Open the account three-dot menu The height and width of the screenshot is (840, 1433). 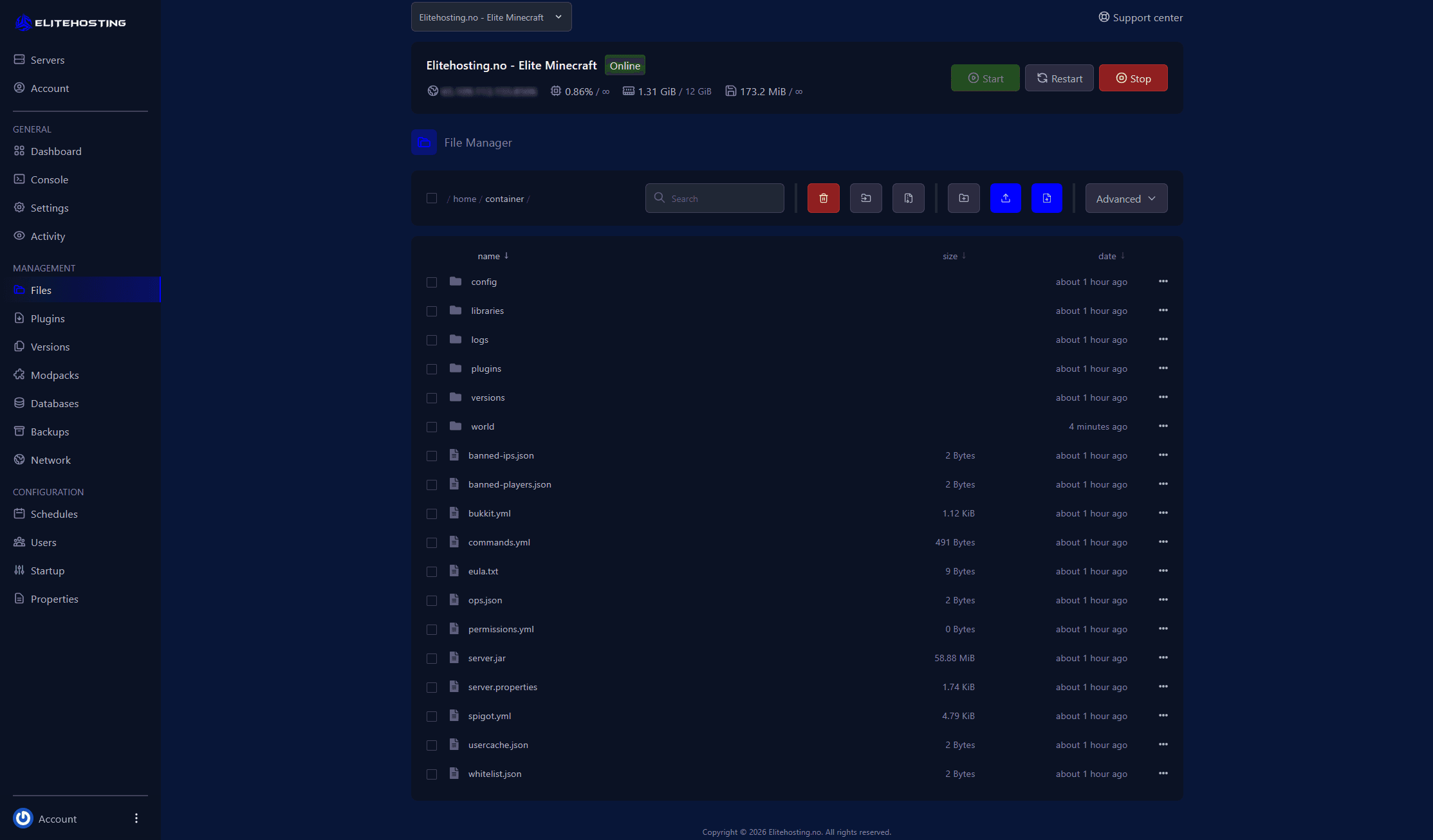136,818
